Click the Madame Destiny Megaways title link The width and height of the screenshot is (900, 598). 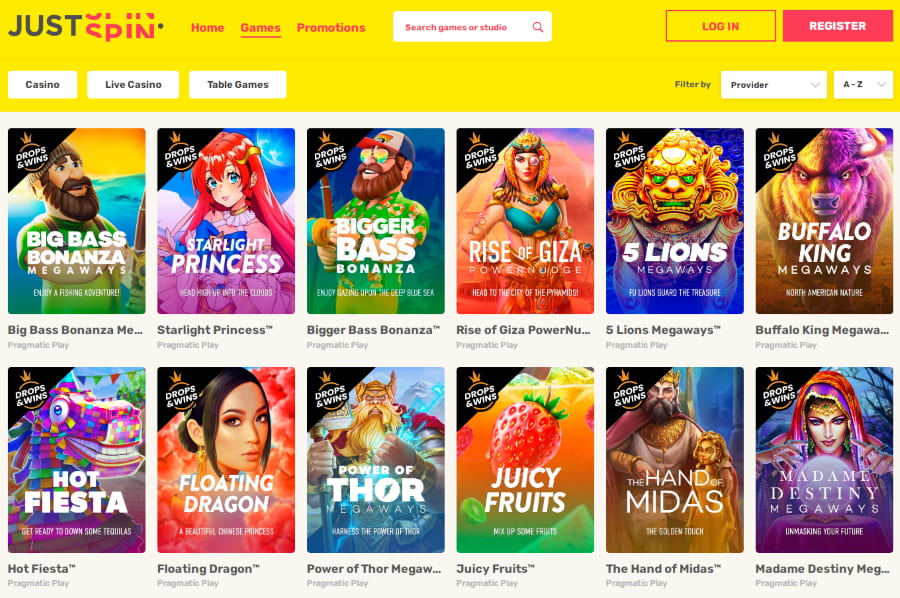[822, 569]
